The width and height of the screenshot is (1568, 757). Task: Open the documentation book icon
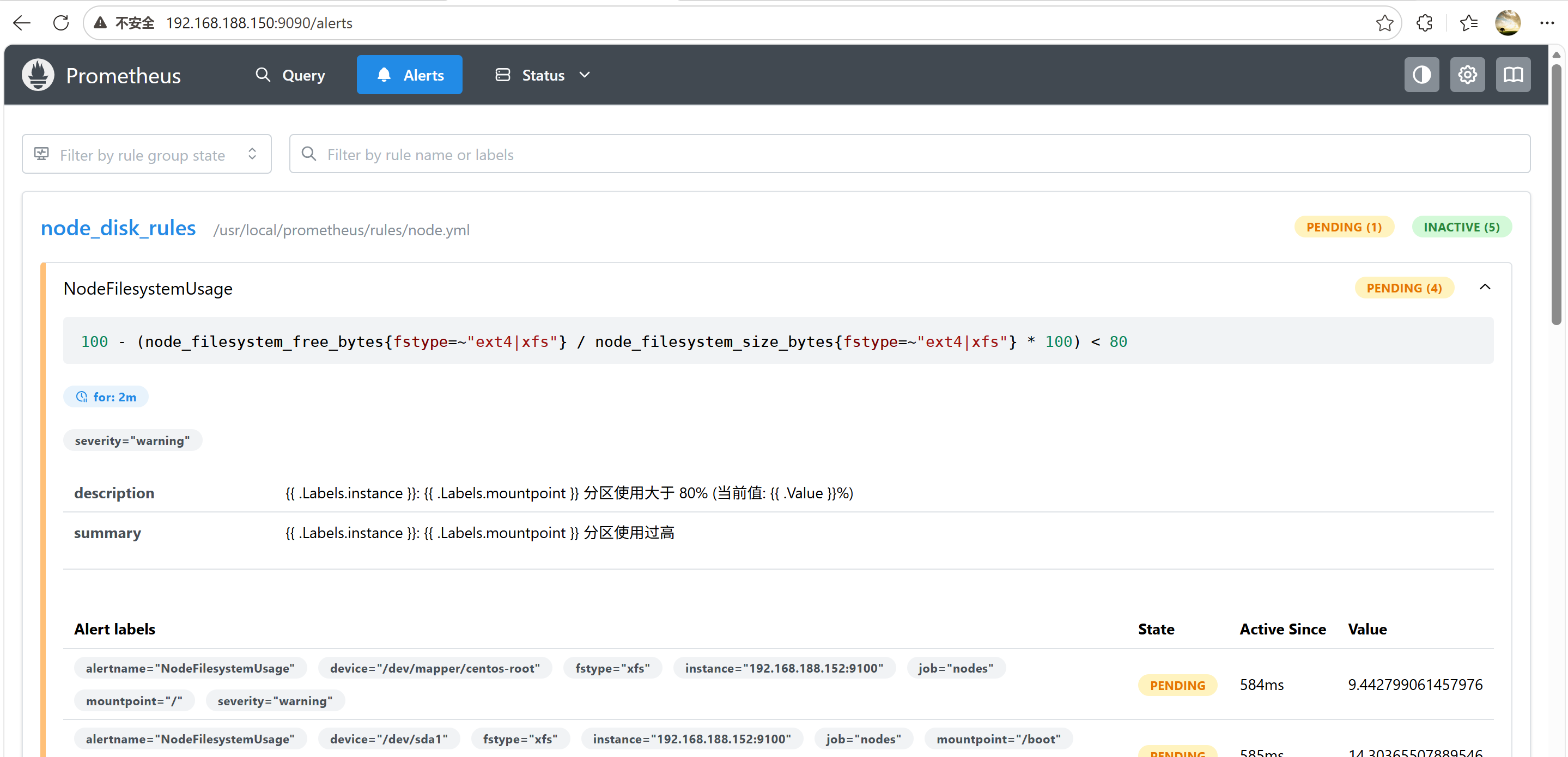click(1512, 75)
